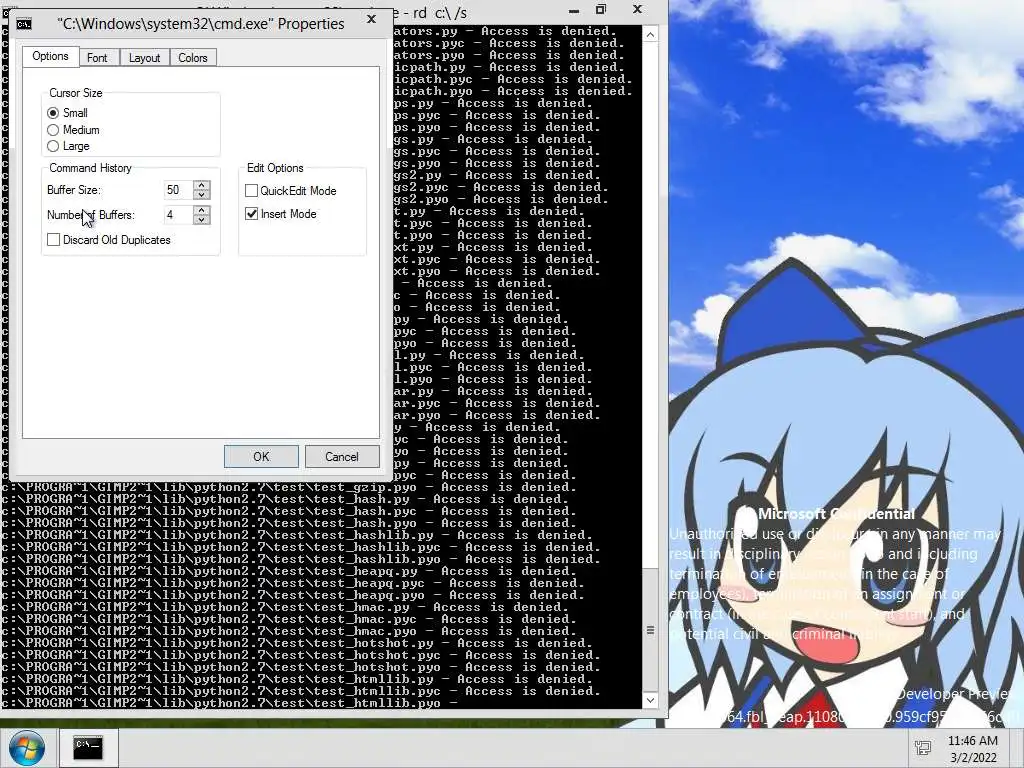Image resolution: width=1024 pixels, height=768 pixels.
Task: Minimize the cmd console window
Action: [x=574, y=10]
